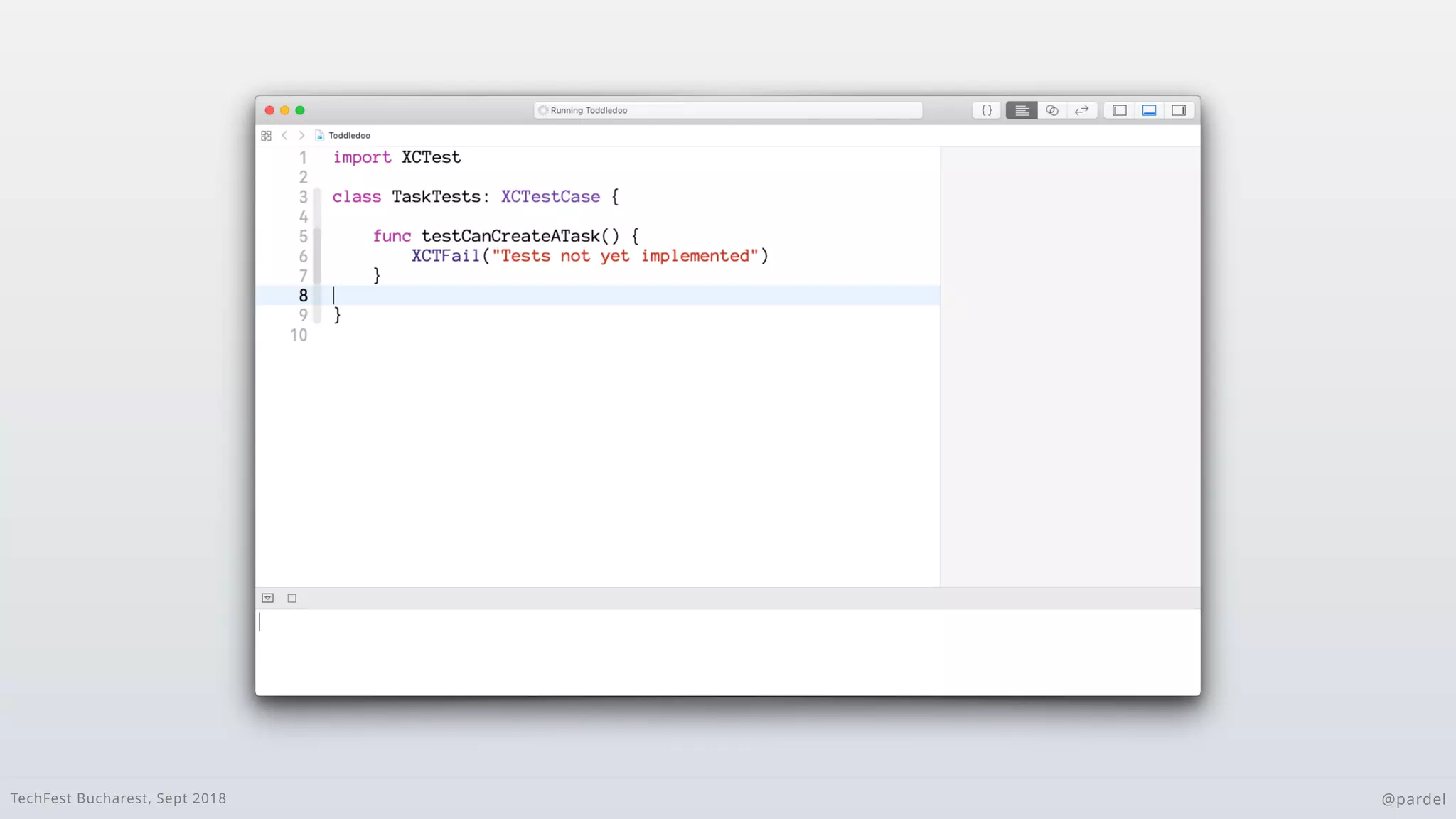Image resolution: width=1456 pixels, height=819 pixels.
Task: Toggle the right inspector panel
Action: [x=1179, y=110]
